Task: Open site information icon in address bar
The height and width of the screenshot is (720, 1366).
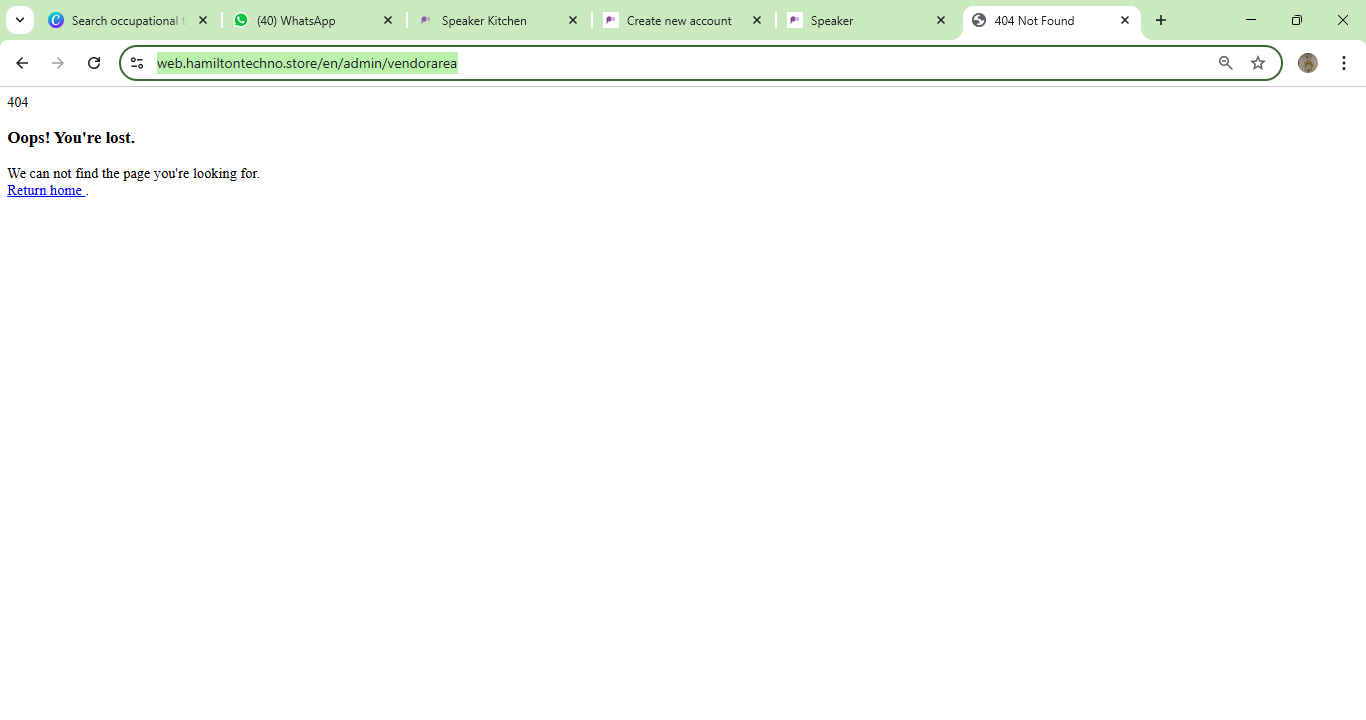Action: (137, 63)
